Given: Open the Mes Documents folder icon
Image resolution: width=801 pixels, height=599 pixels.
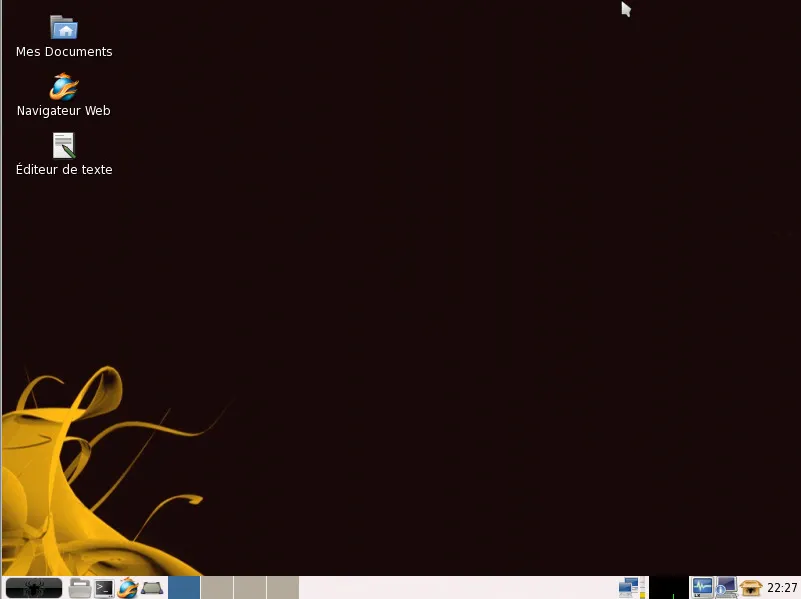Looking at the screenshot, I should point(64,27).
